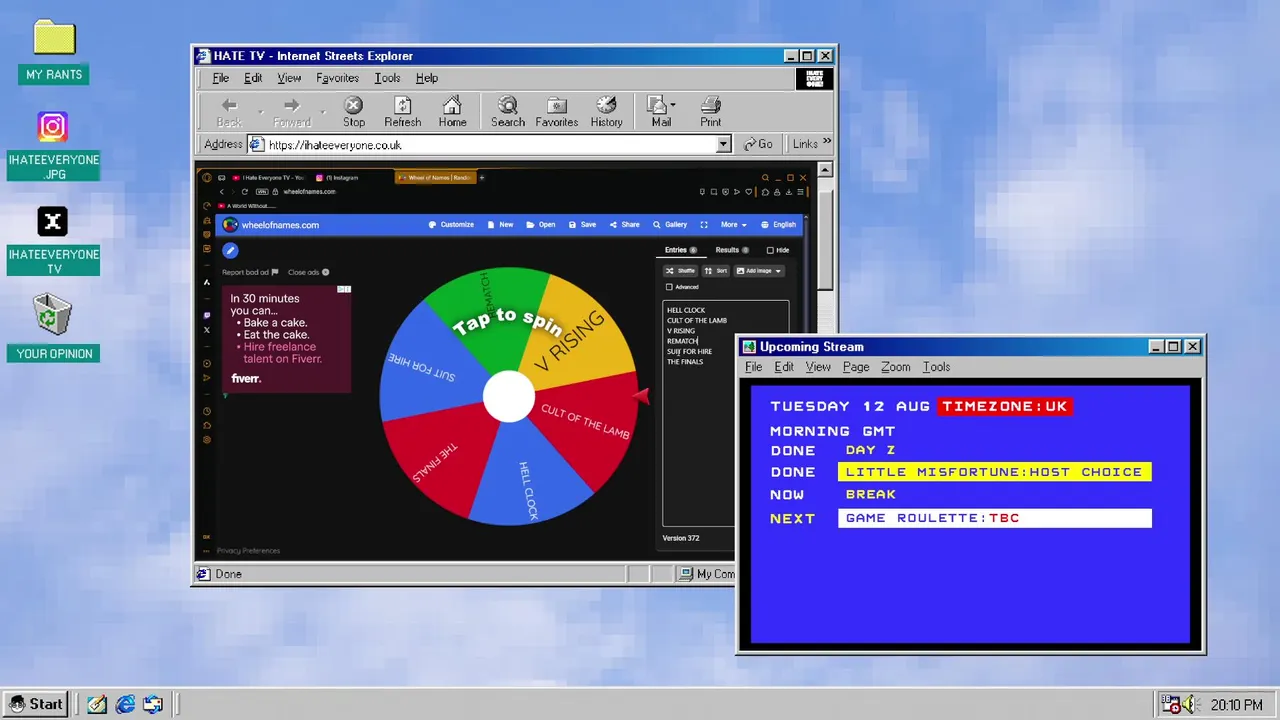Click the Mail toolbar icon
This screenshot has width=1280, height=720.
tap(657, 105)
